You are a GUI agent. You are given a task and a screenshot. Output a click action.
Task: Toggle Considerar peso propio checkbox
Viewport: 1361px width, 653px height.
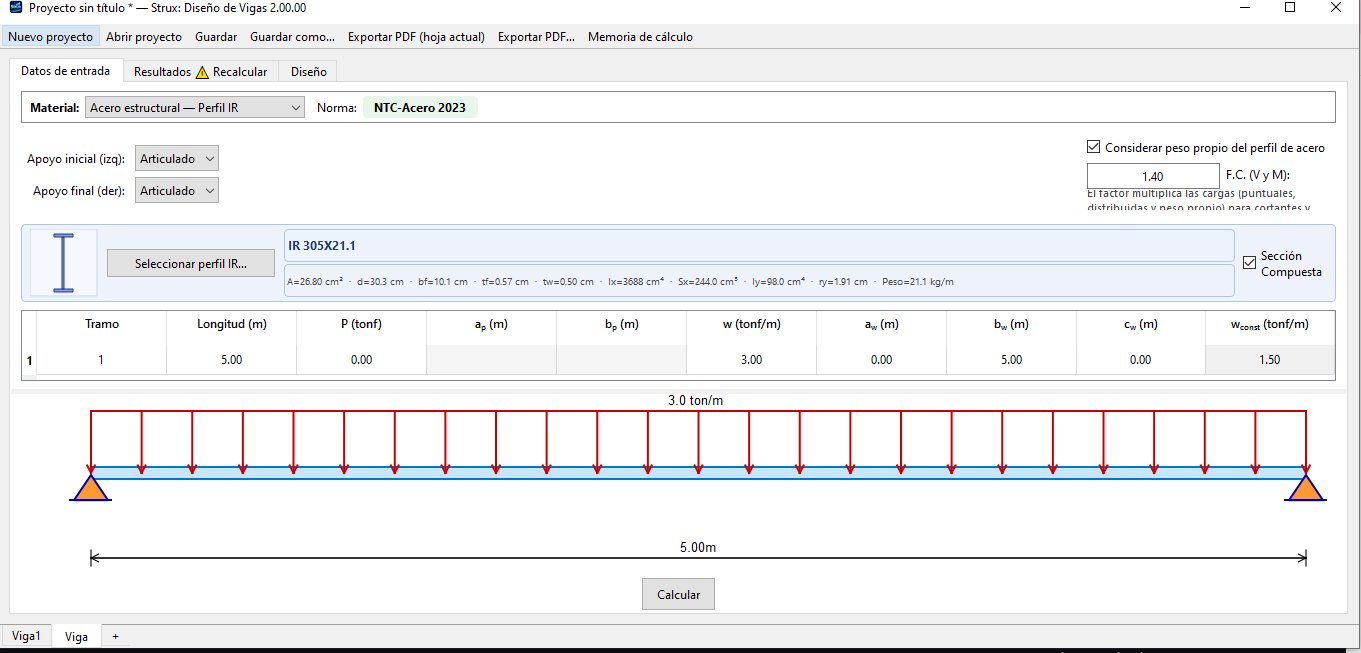point(1093,147)
